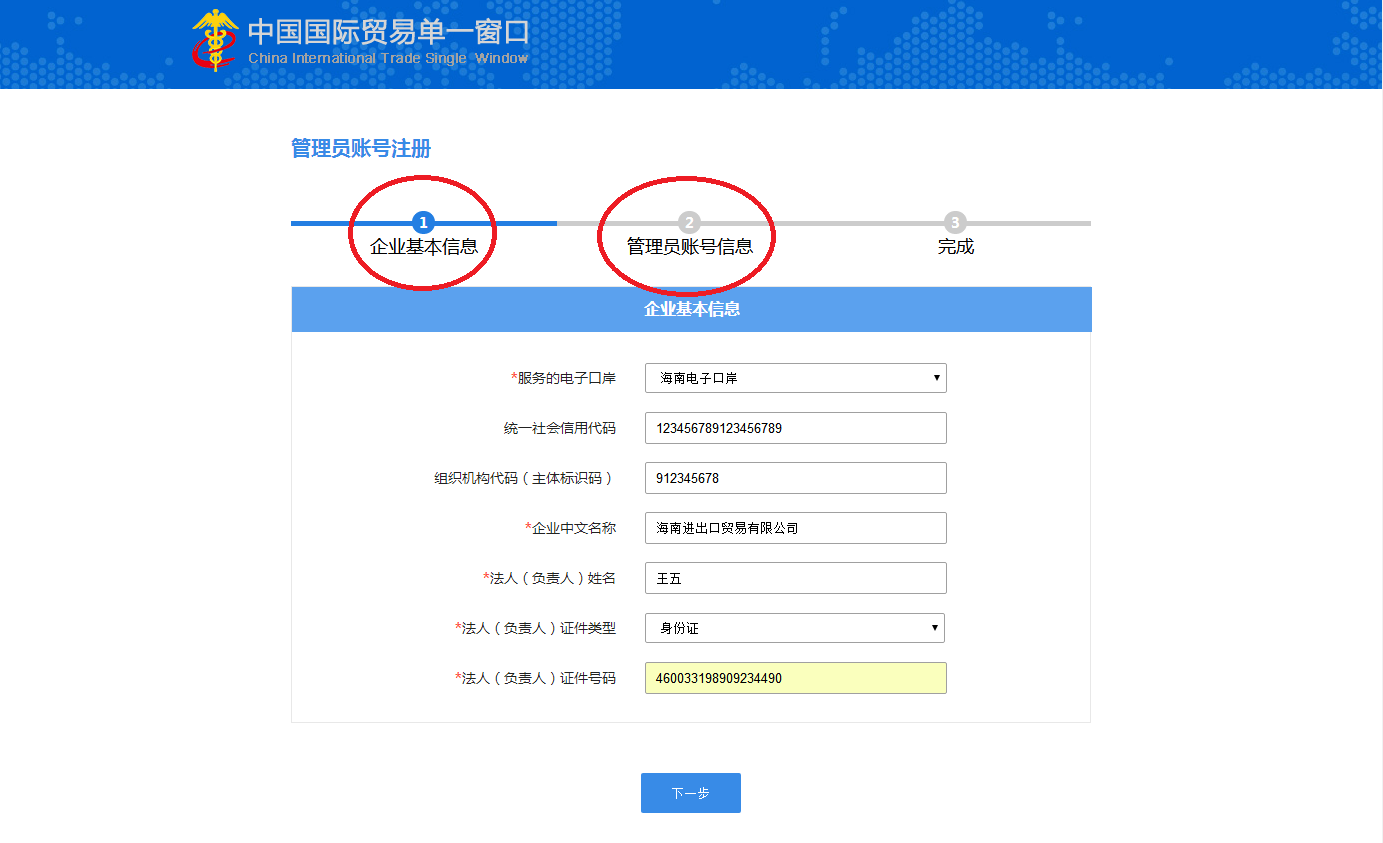Click the 组织机构代码 input field
1383x843 pixels.
point(795,478)
